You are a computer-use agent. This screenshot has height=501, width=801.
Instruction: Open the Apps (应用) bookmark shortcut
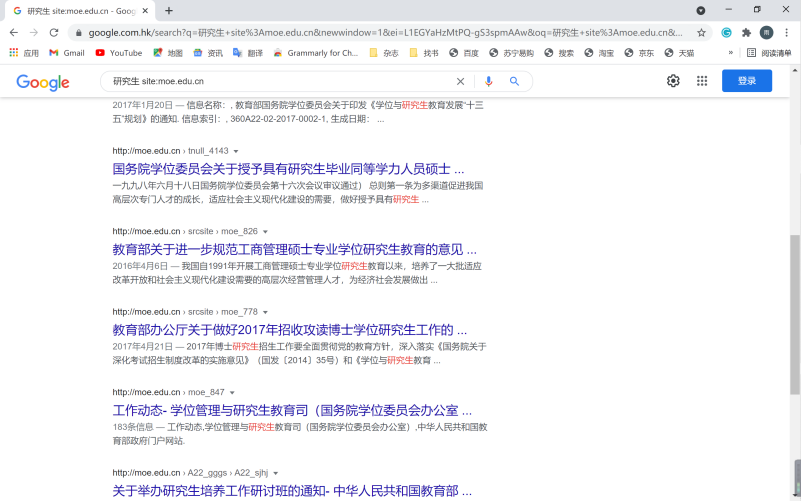[x=24, y=53]
